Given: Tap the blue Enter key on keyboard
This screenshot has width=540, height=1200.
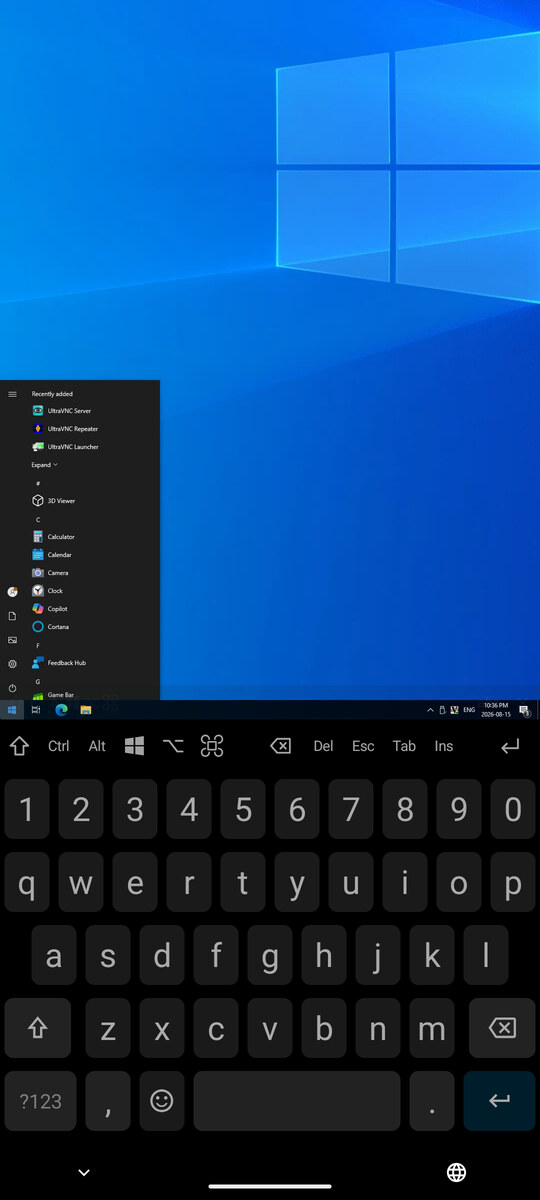Looking at the screenshot, I should tap(500, 1101).
